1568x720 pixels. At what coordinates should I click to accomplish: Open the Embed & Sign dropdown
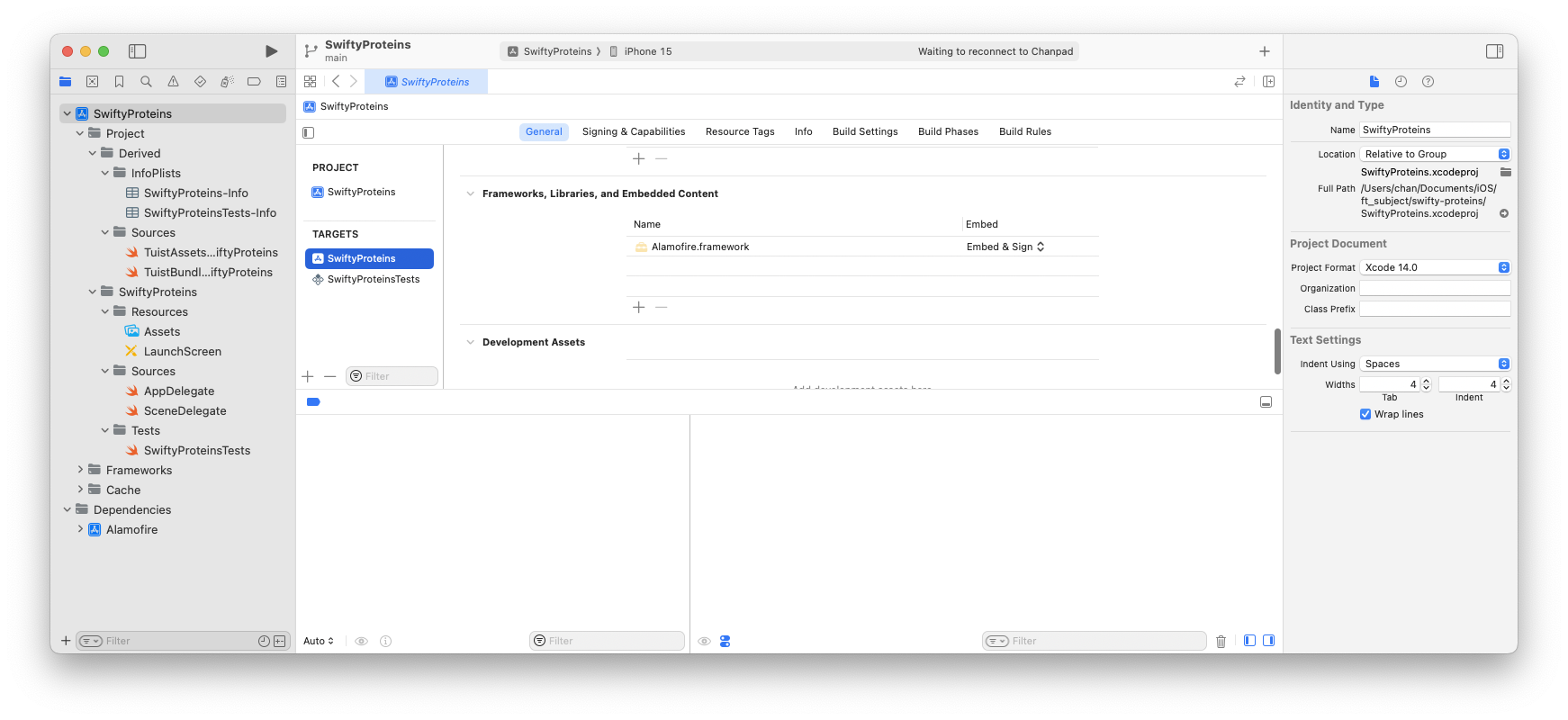click(x=1005, y=247)
